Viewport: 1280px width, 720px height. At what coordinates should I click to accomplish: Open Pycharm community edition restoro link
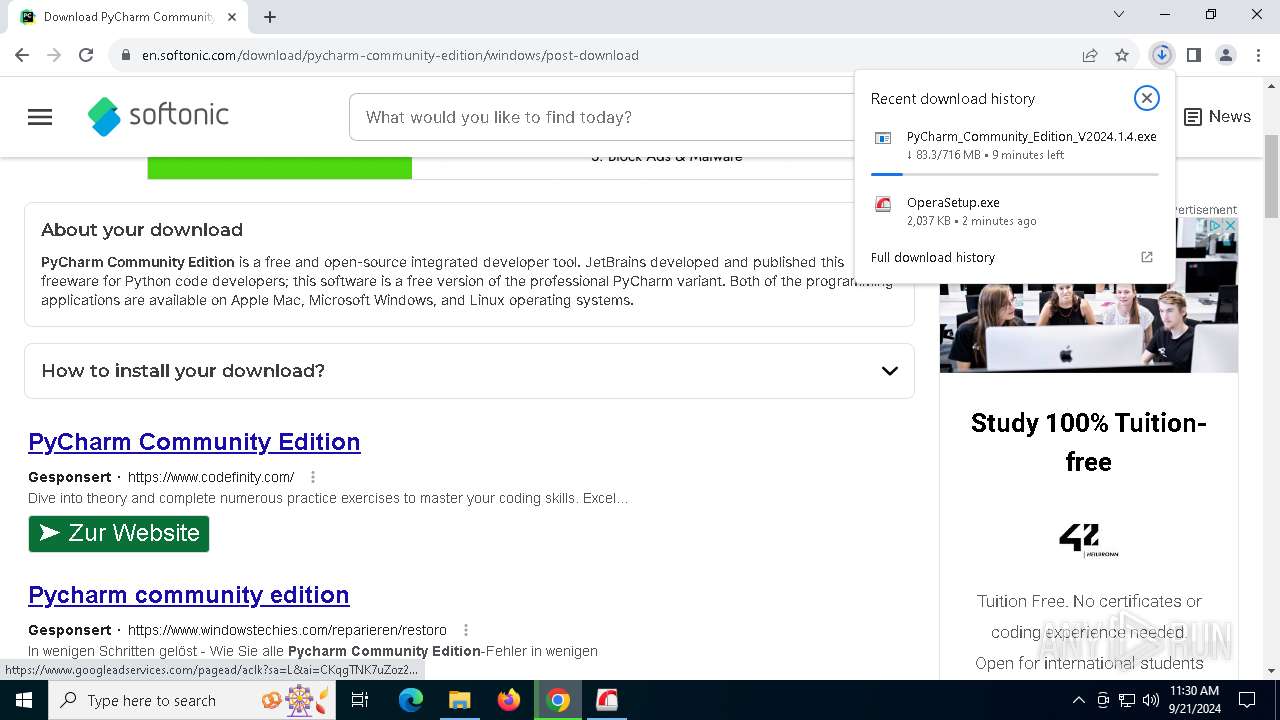coord(189,595)
